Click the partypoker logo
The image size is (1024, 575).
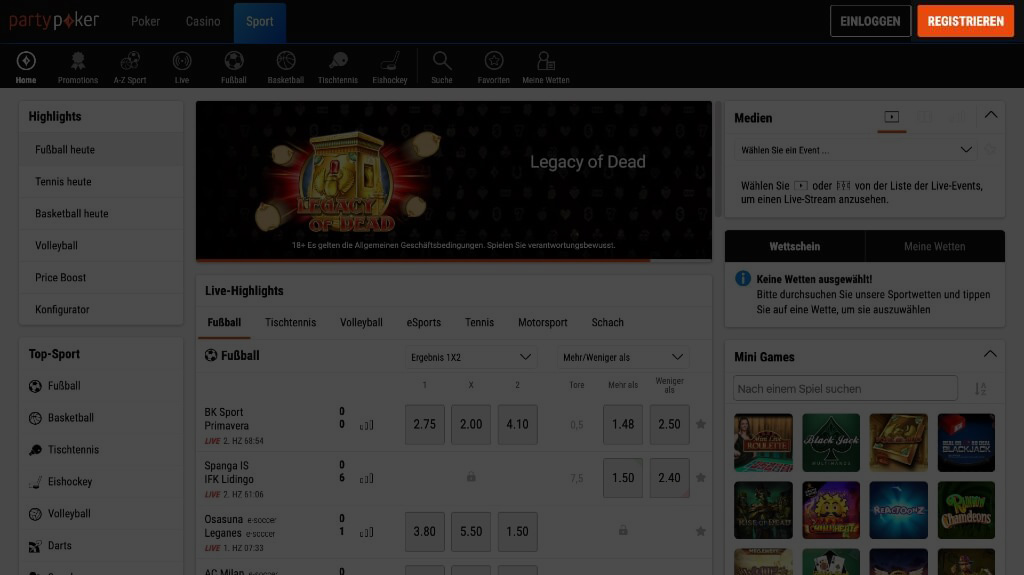point(54,21)
